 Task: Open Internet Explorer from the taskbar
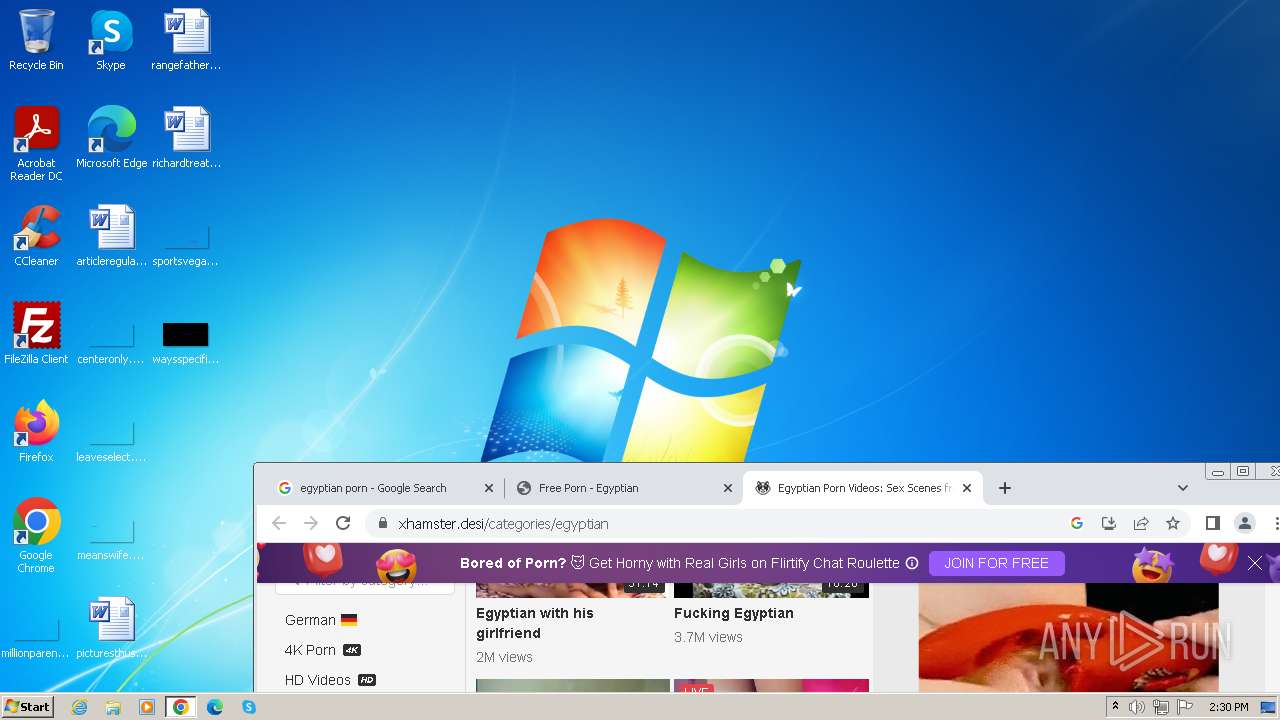tap(79, 707)
